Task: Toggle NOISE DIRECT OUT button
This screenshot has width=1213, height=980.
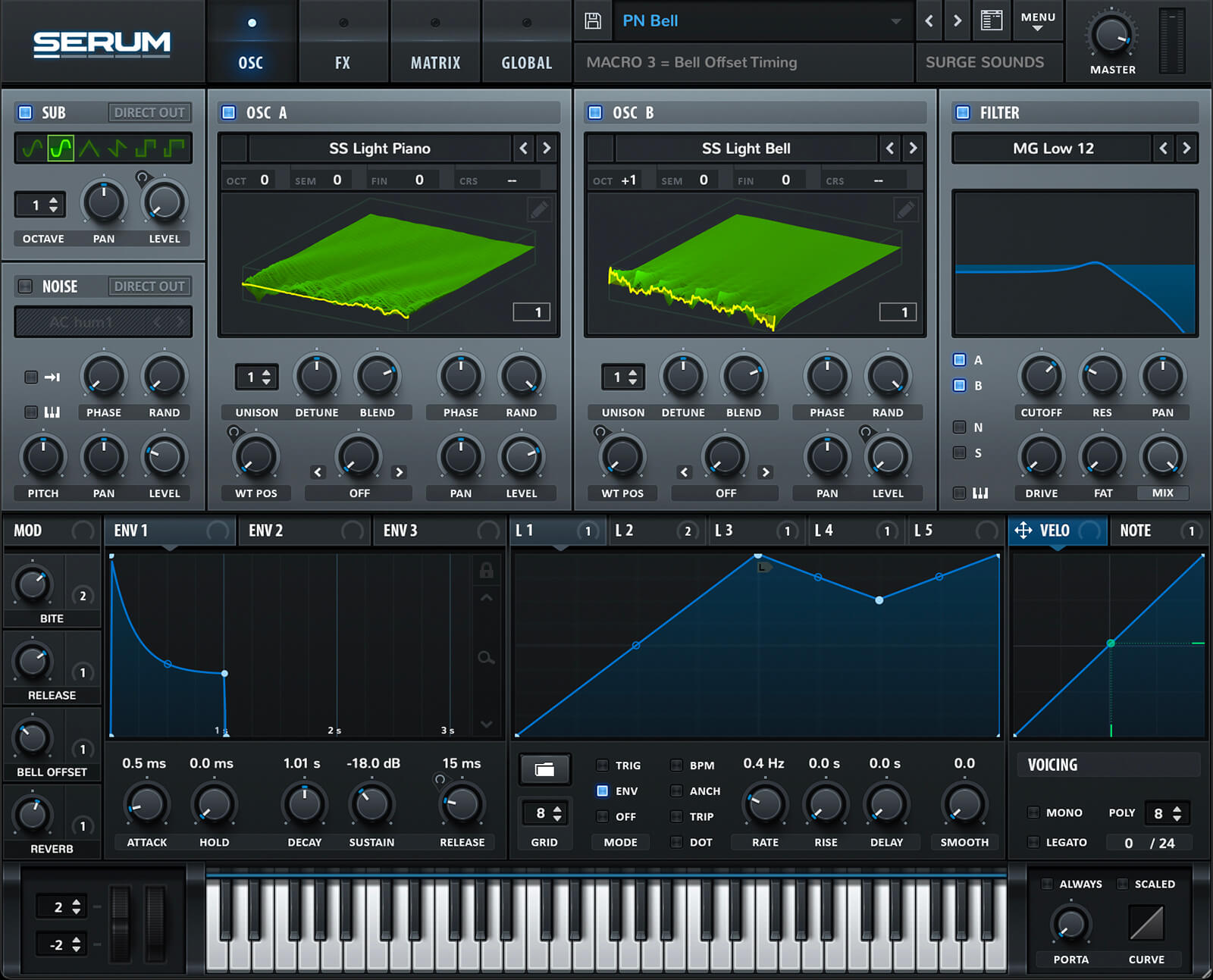Action: (149, 286)
